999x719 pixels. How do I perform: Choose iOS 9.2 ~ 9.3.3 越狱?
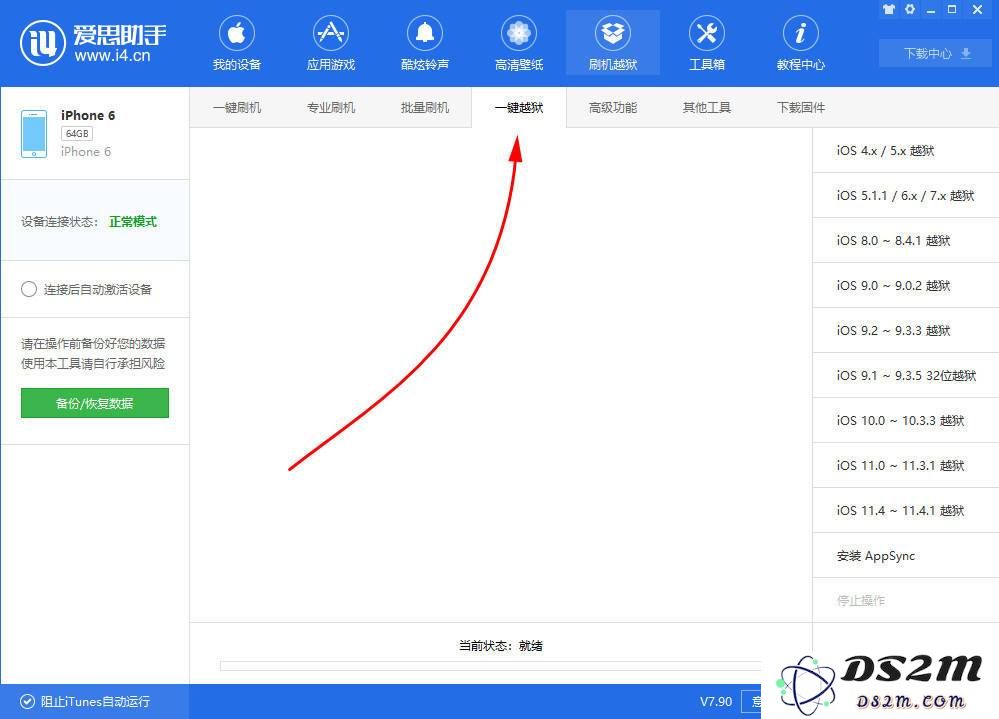(906, 331)
